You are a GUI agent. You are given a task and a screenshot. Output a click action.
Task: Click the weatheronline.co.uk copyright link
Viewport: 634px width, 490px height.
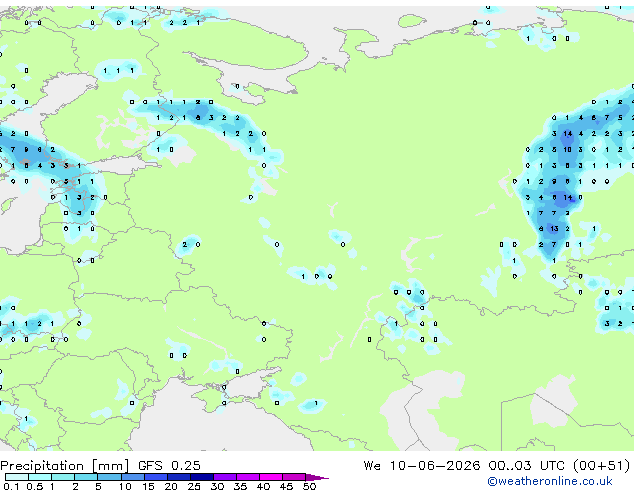tap(550, 481)
